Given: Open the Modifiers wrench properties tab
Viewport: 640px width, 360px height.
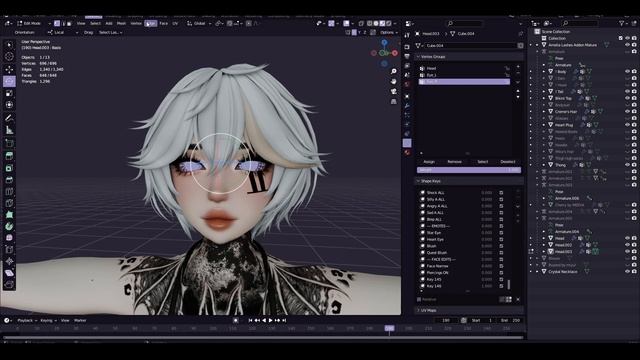Looking at the screenshot, I should [x=407, y=105].
